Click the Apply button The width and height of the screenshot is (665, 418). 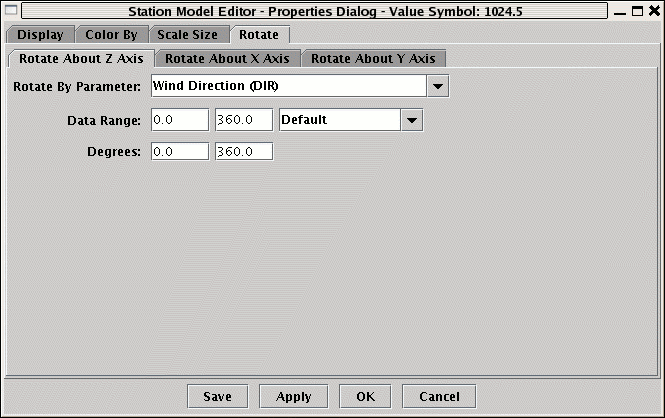[293, 396]
